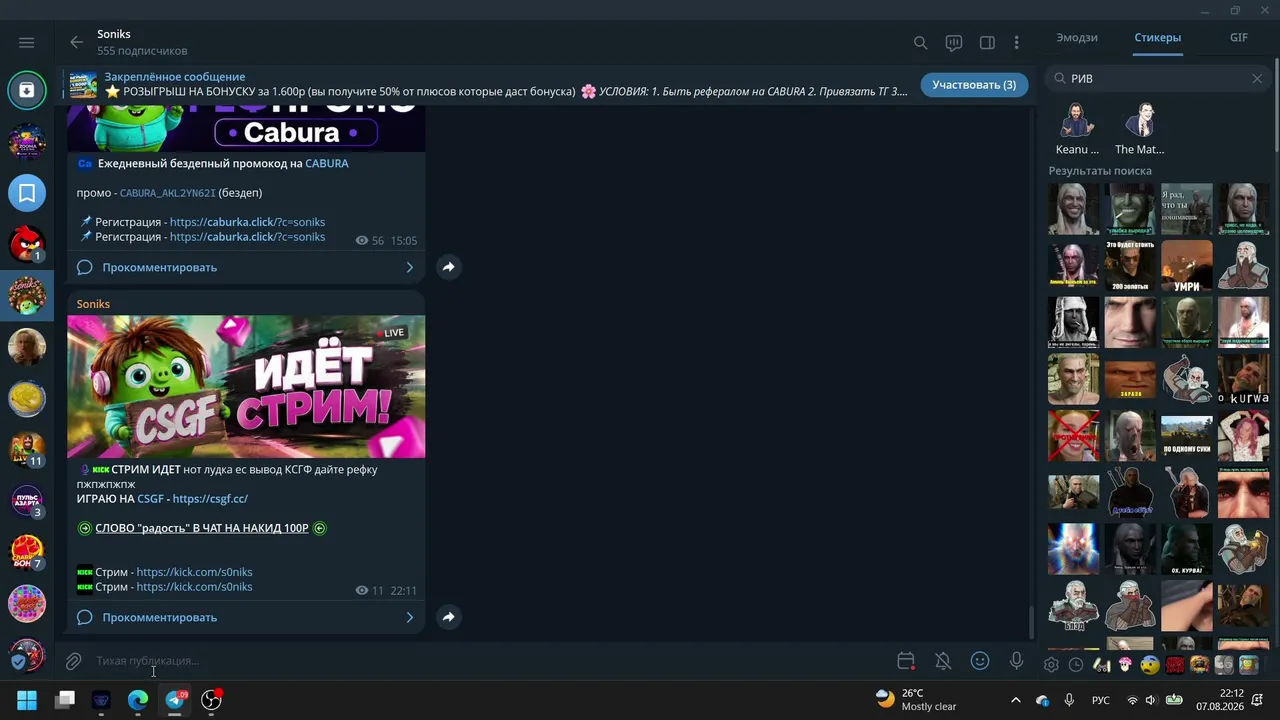Screen dimensions: 1280x720
Task: Open the Angry Birds red avatar chat
Action: [27, 244]
